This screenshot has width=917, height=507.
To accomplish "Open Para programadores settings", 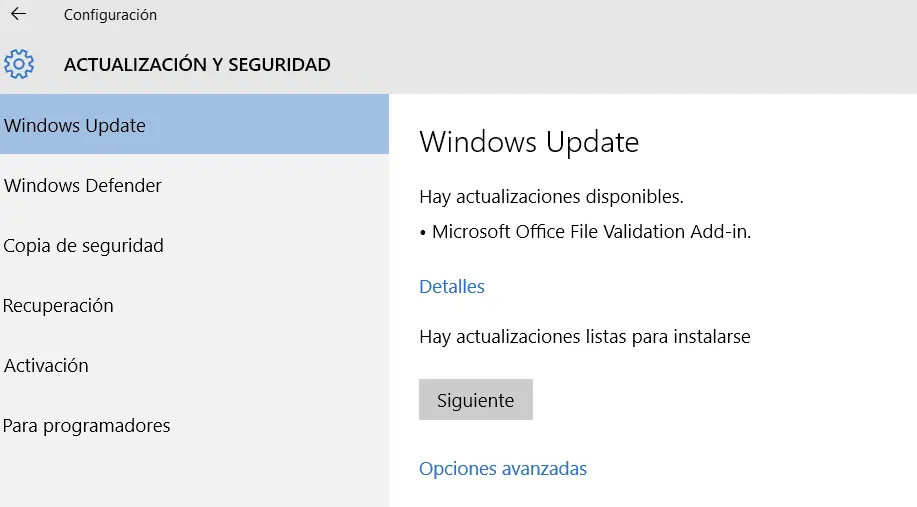I will 87,426.
